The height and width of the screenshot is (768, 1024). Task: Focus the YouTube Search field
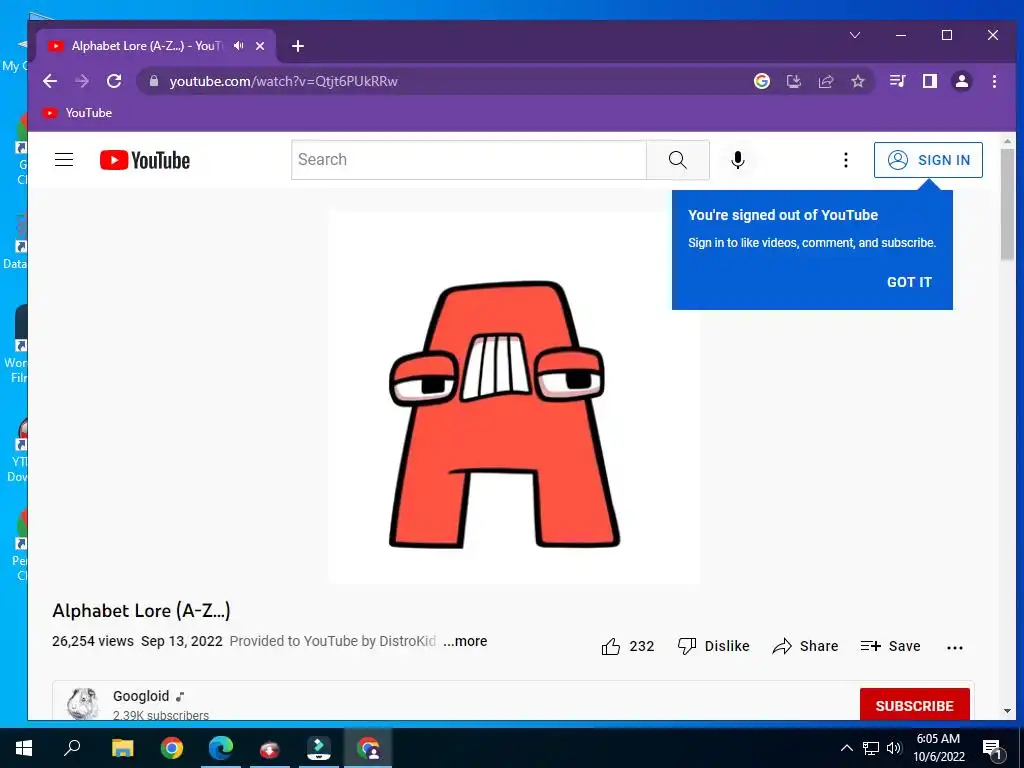coord(469,160)
